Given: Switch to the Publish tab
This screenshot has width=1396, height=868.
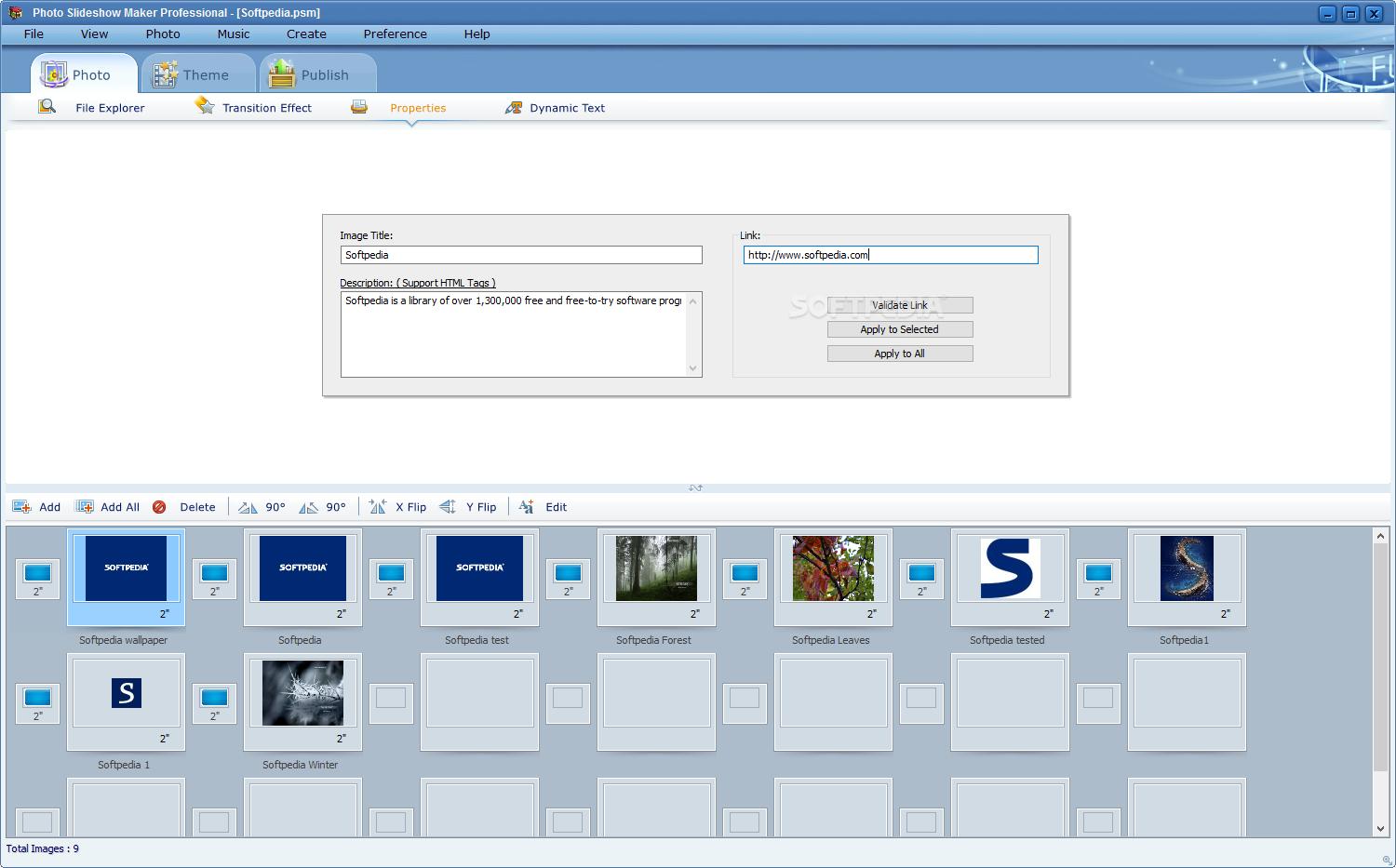Looking at the screenshot, I should (x=318, y=73).
